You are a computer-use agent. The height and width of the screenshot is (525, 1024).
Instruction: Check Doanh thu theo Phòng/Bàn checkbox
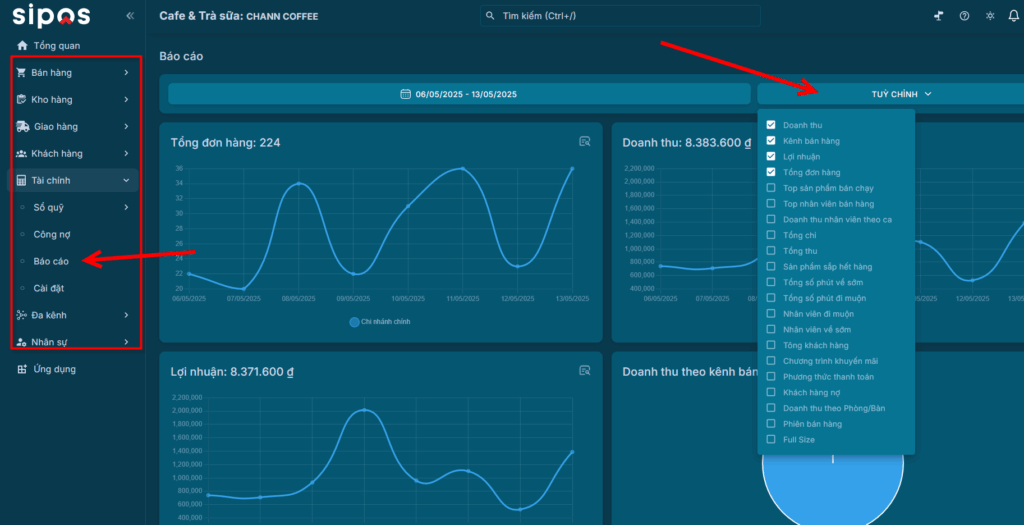771,408
